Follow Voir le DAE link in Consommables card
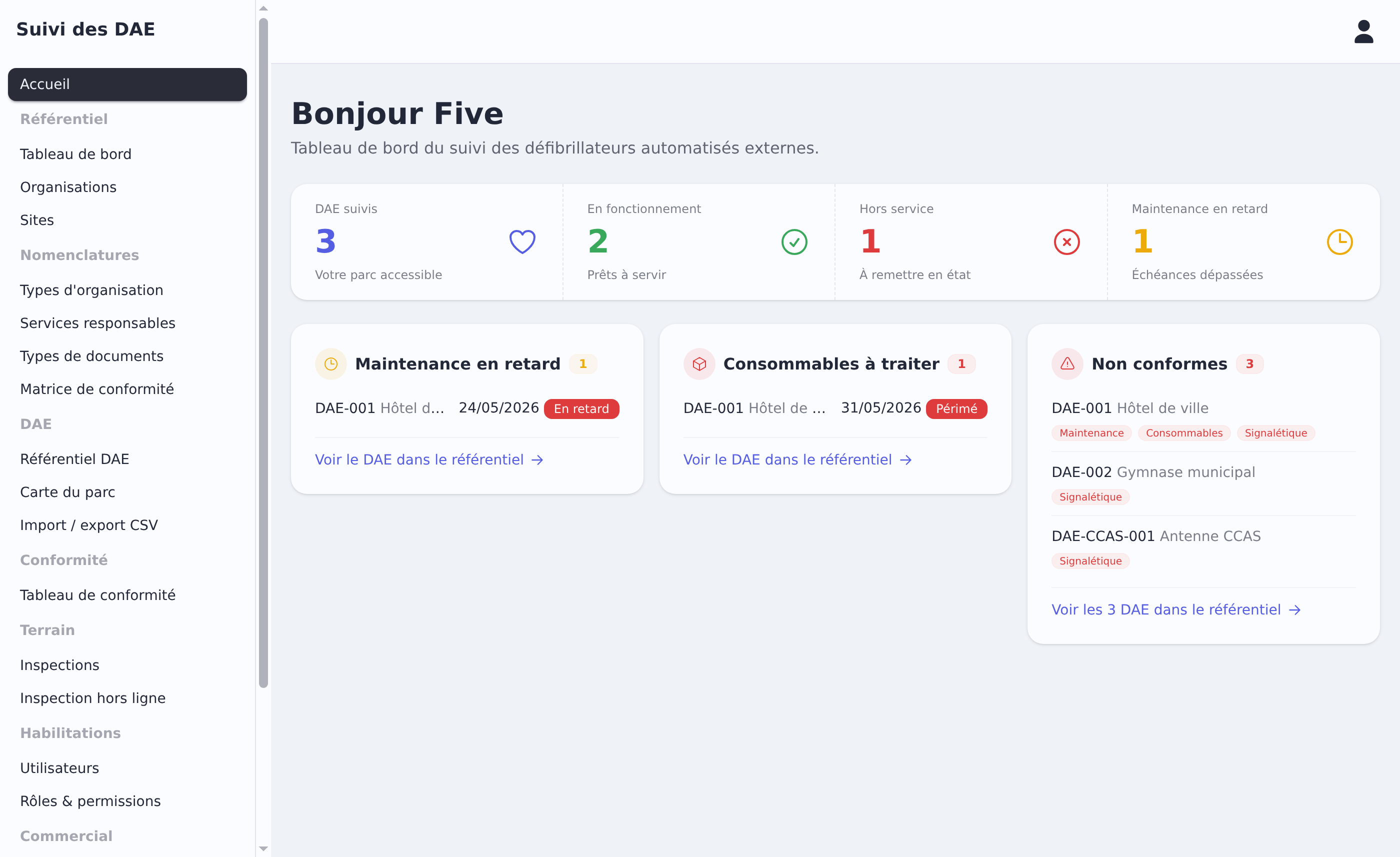1400x857 pixels. click(797, 459)
